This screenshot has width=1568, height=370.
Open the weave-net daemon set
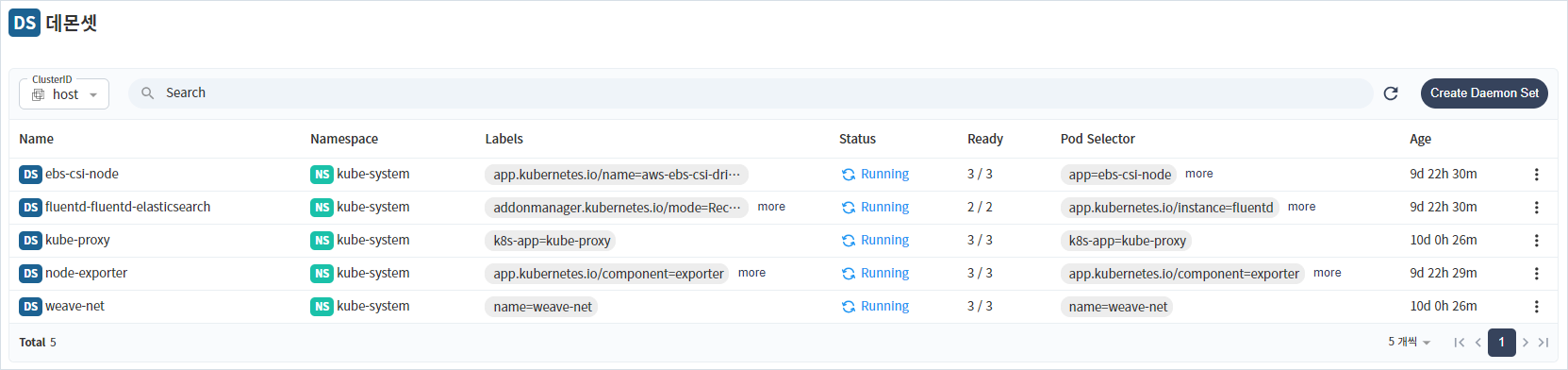tap(74, 306)
